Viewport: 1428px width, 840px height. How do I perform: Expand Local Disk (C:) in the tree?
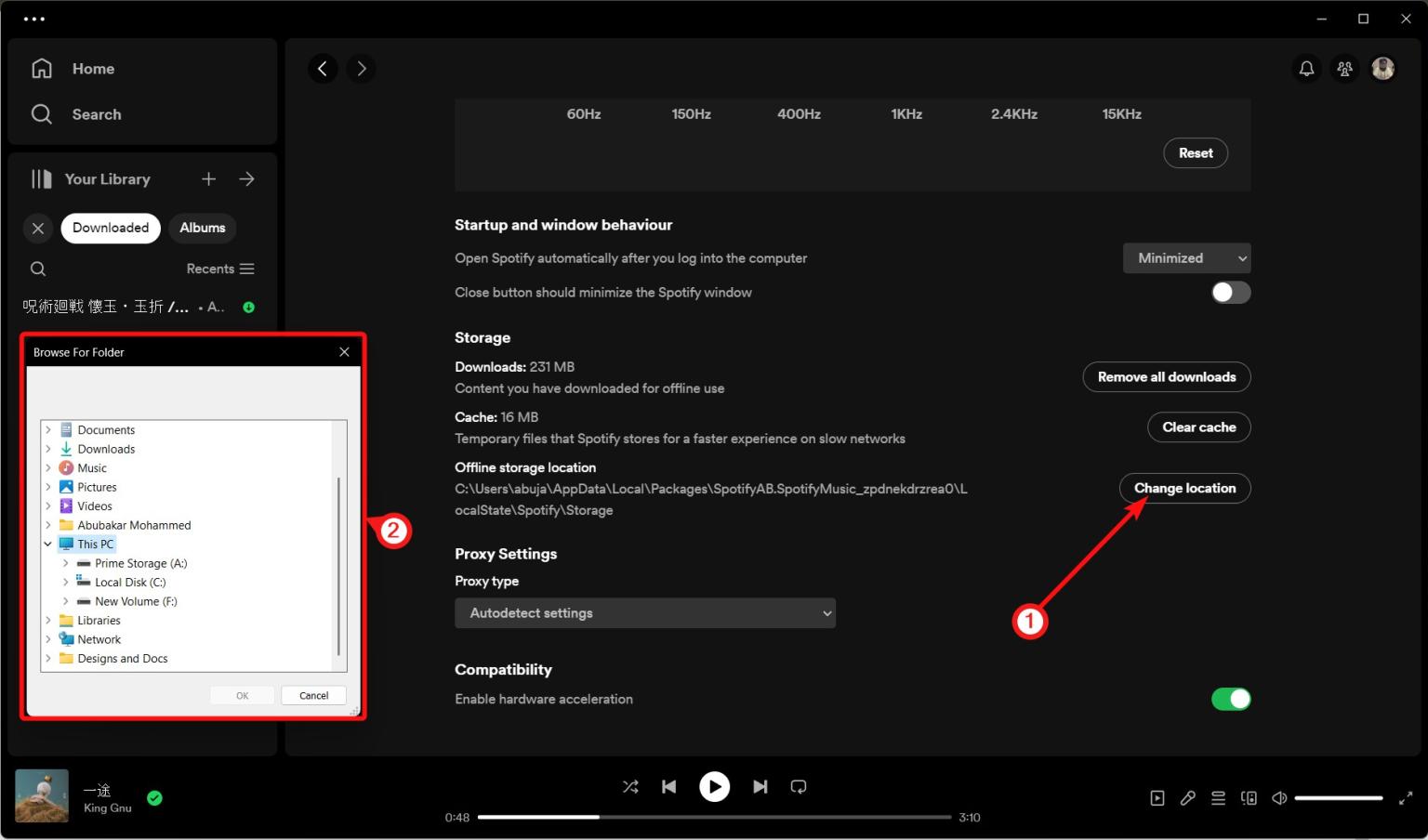tap(65, 582)
